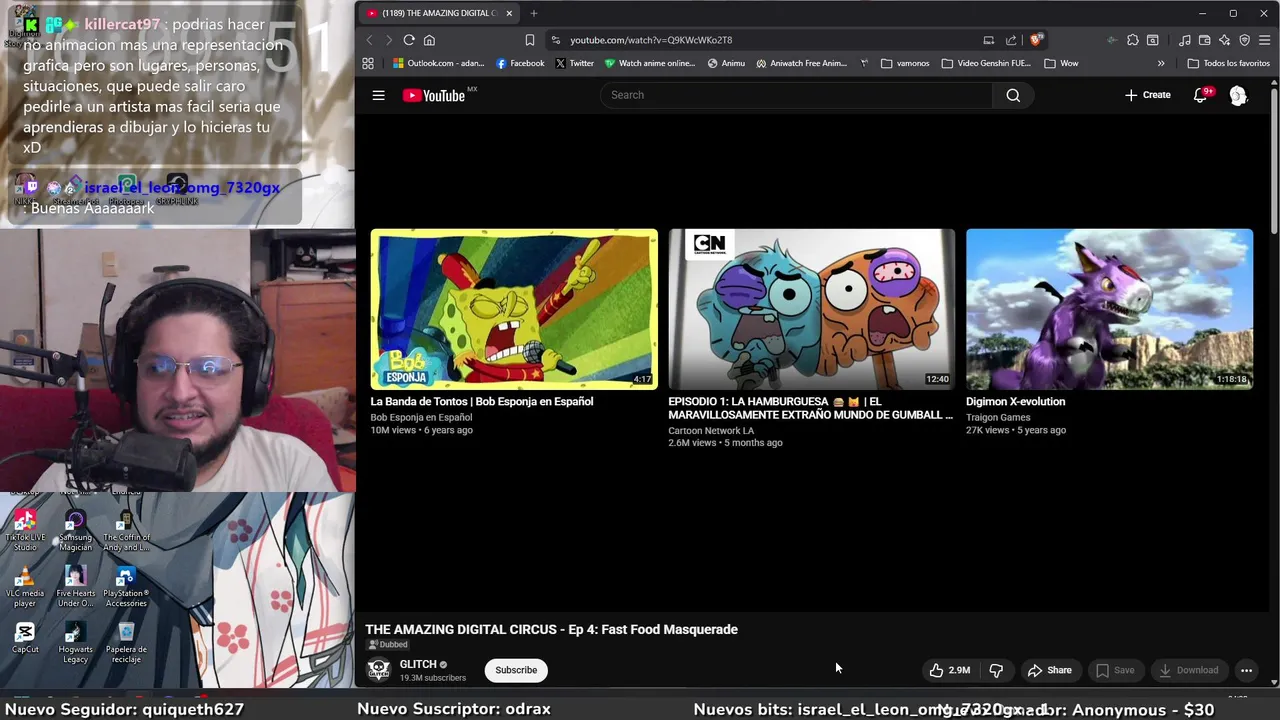The height and width of the screenshot is (720, 1280).
Task: Go back to previous page
Action: pyautogui.click(x=369, y=40)
